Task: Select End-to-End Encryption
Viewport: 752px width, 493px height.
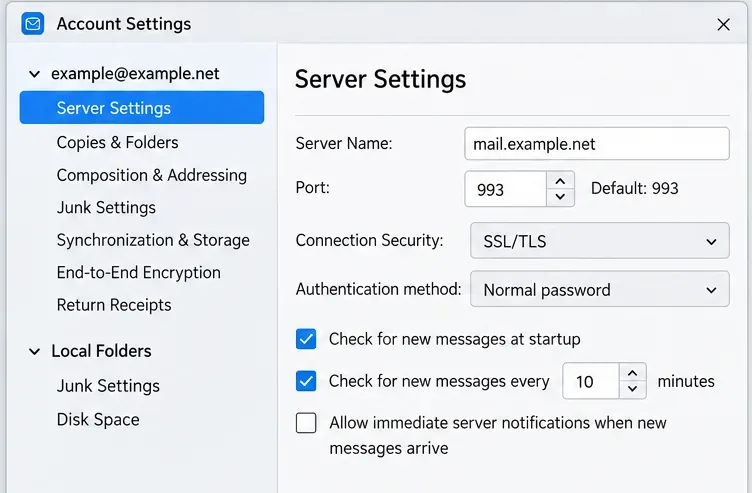Action: click(139, 272)
